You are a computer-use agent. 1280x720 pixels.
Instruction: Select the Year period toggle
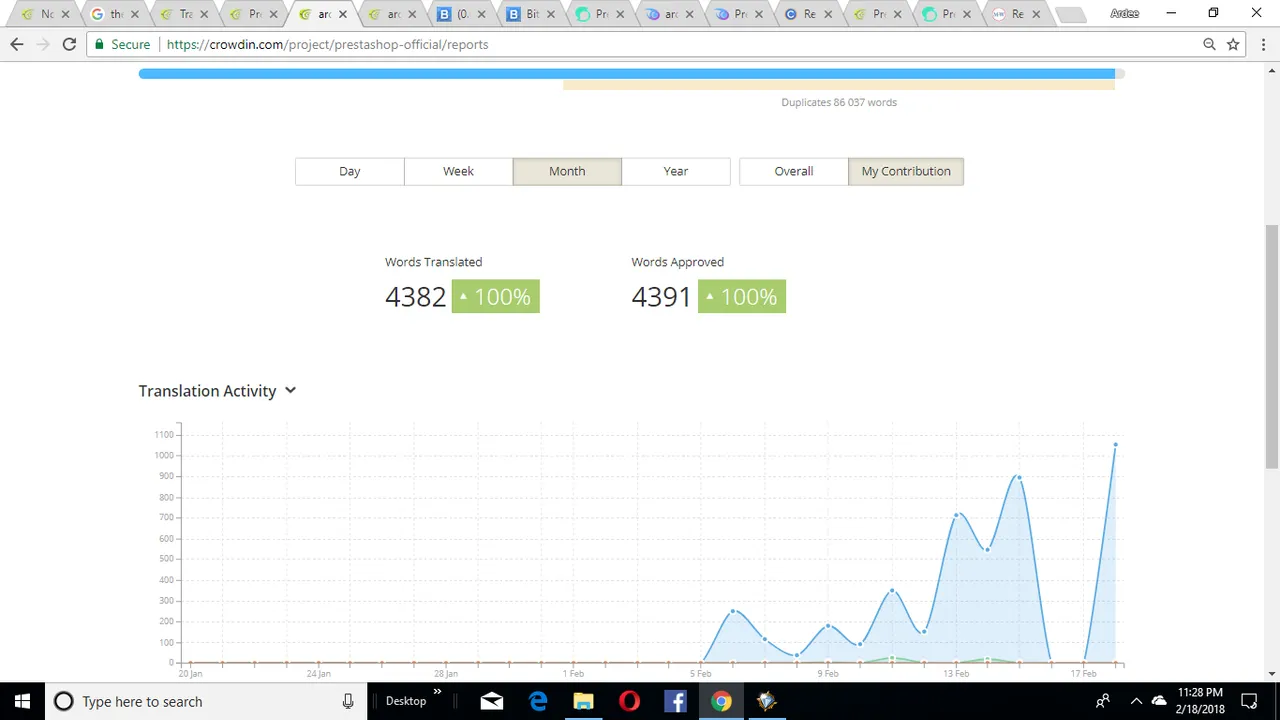point(676,171)
